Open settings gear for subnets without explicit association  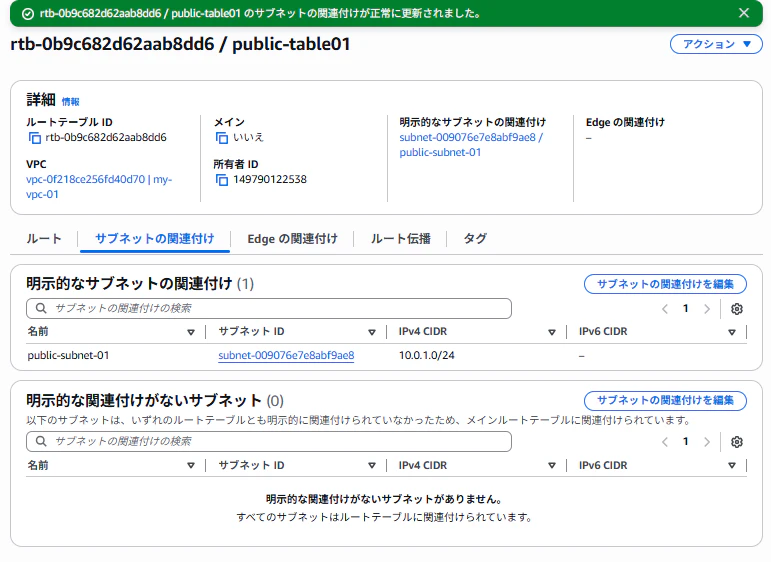[736, 442]
